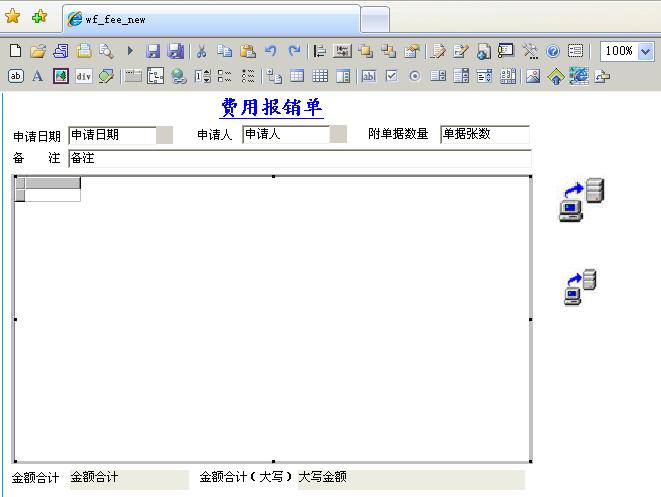Click the Cut scissors icon

[x=201, y=51]
